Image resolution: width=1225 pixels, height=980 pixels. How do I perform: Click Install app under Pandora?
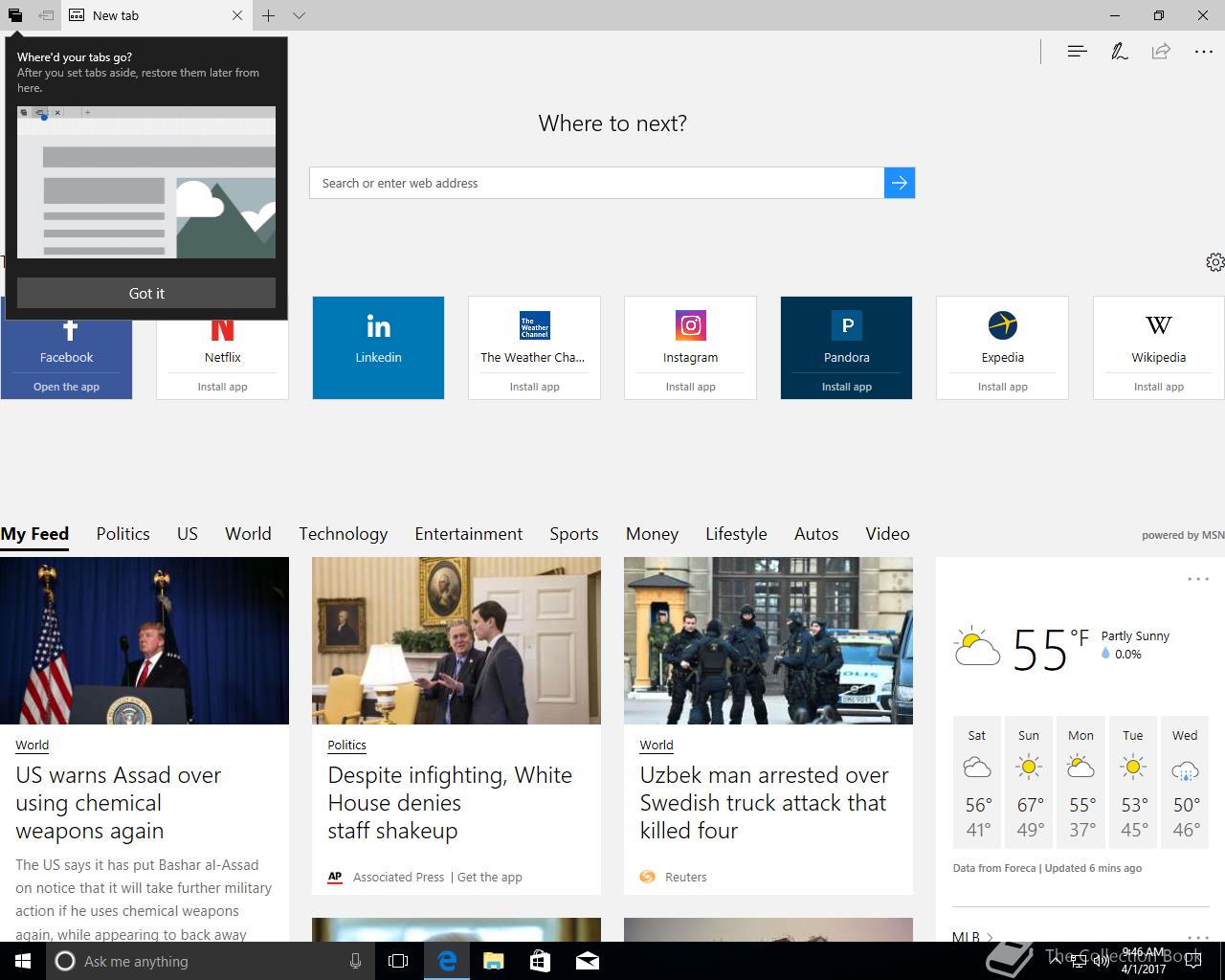coord(846,387)
